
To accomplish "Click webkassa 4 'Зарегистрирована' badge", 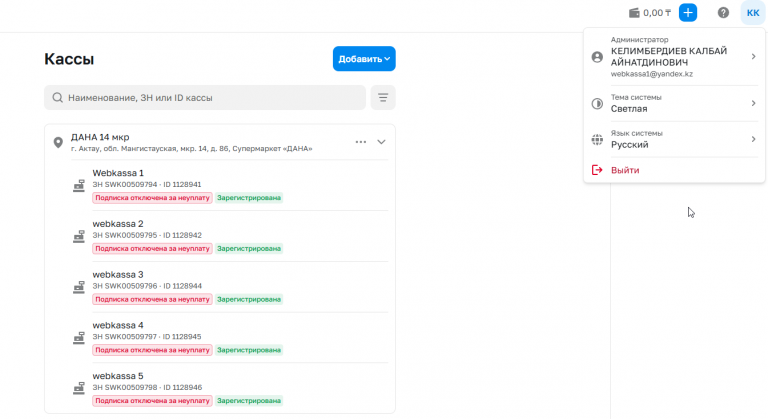I will click(249, 350).
